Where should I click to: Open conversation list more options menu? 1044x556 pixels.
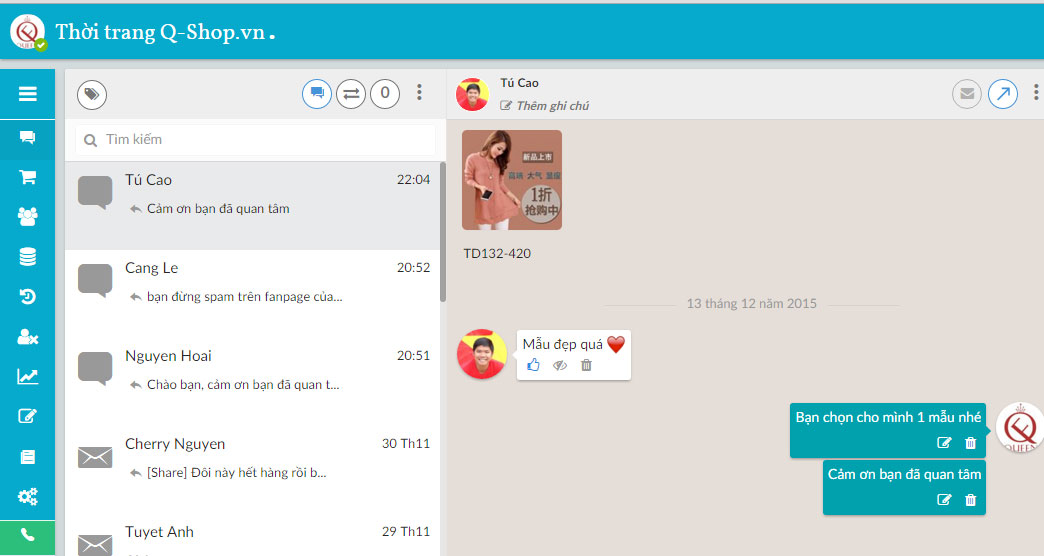[x=419, y=93]
